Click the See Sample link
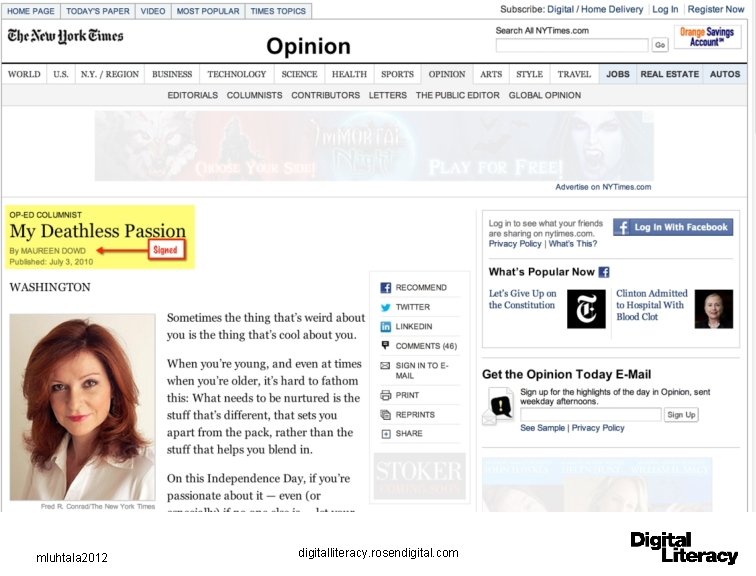The height and width of the screenshot is (576, 756). click(542, 428)
